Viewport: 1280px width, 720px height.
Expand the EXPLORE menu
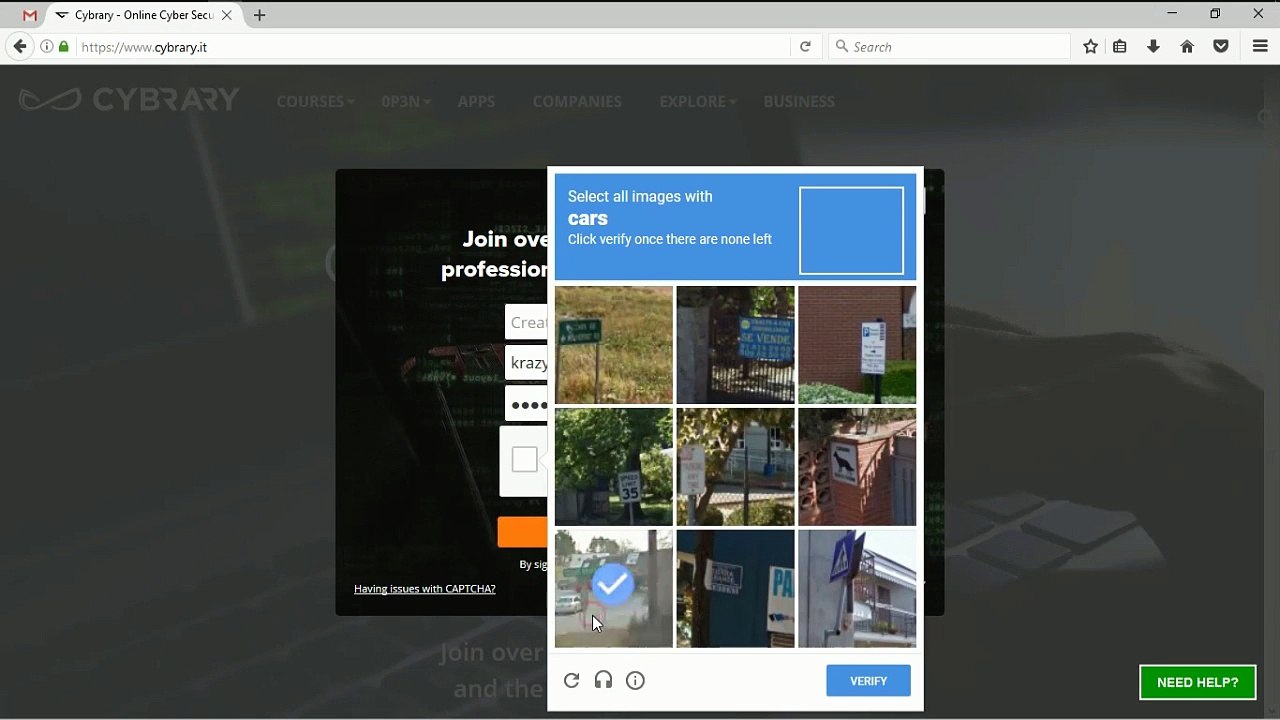(x=698, y=102)
